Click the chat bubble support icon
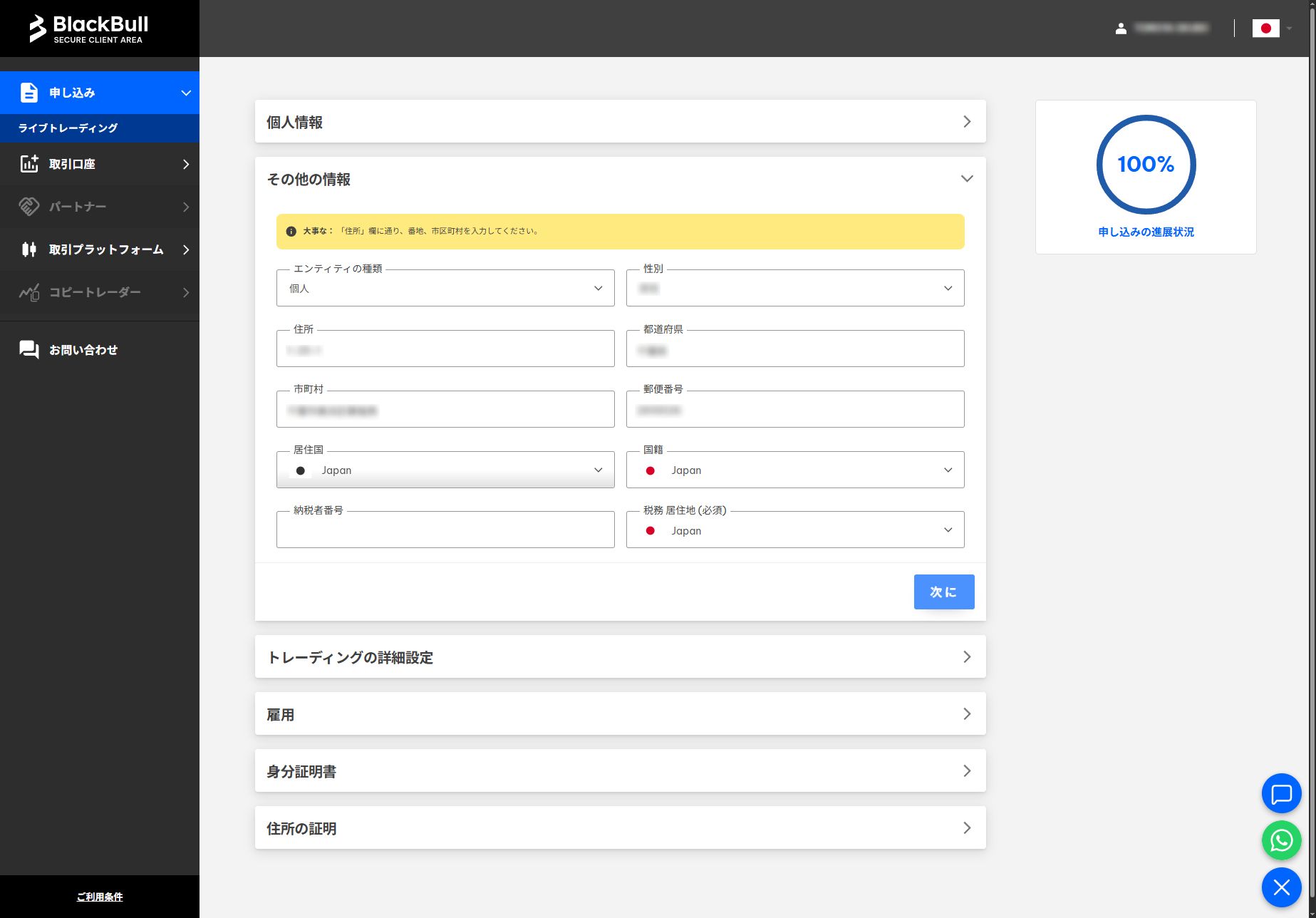 coord(1280,793)
